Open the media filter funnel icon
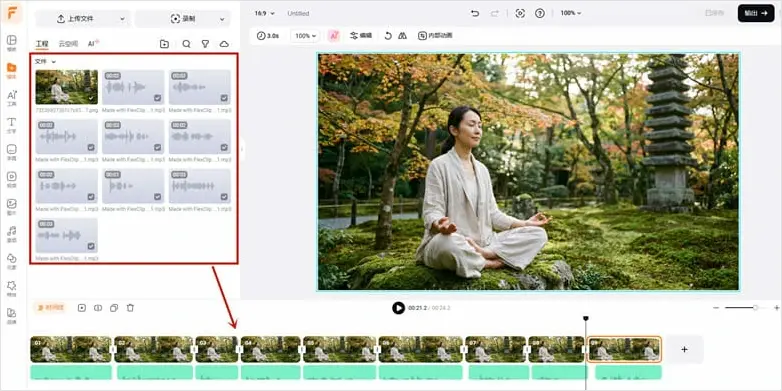This screenshot has height=391, width=782. [205, 44]
